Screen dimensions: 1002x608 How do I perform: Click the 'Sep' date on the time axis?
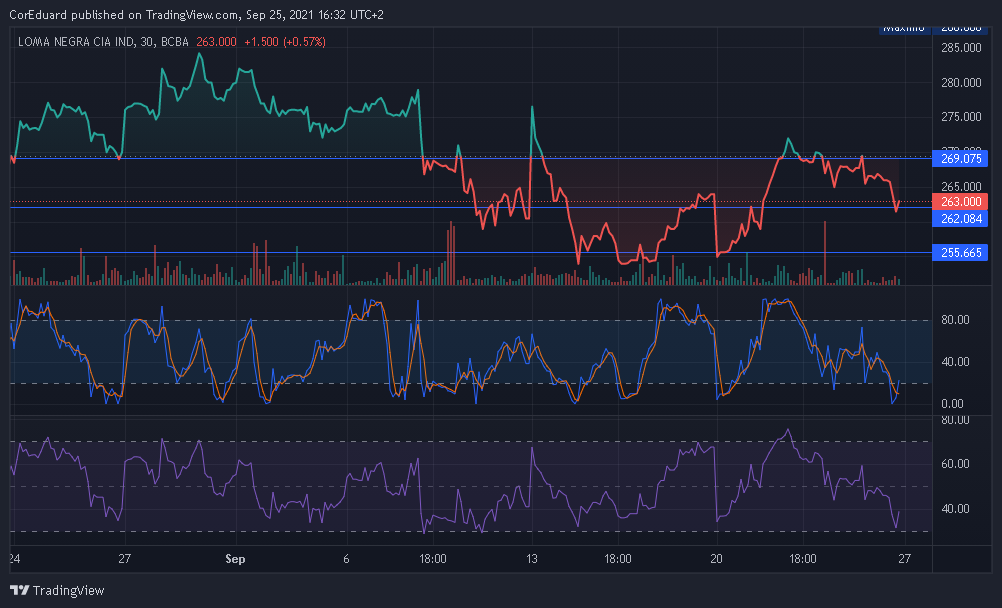point(237,558)
